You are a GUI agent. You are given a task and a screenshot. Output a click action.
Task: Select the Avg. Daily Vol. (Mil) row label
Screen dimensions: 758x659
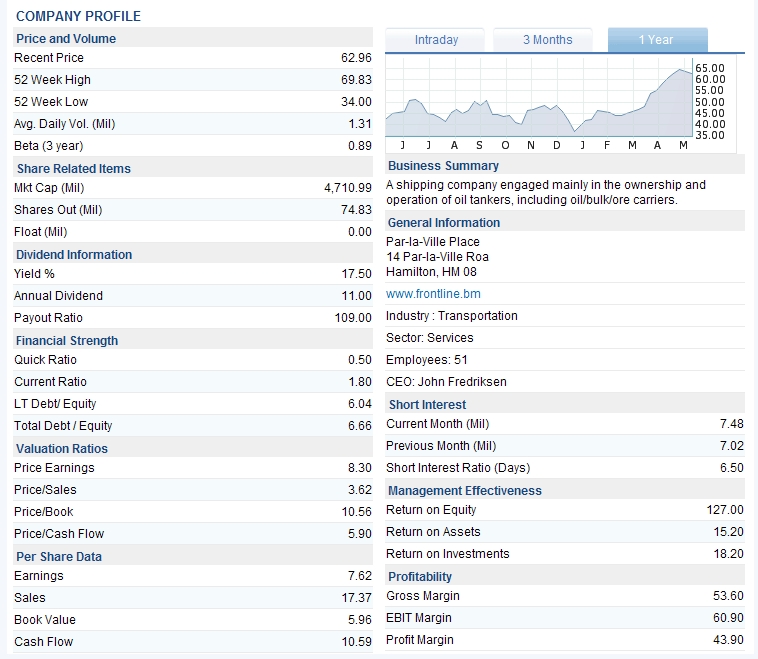(65, 124)
